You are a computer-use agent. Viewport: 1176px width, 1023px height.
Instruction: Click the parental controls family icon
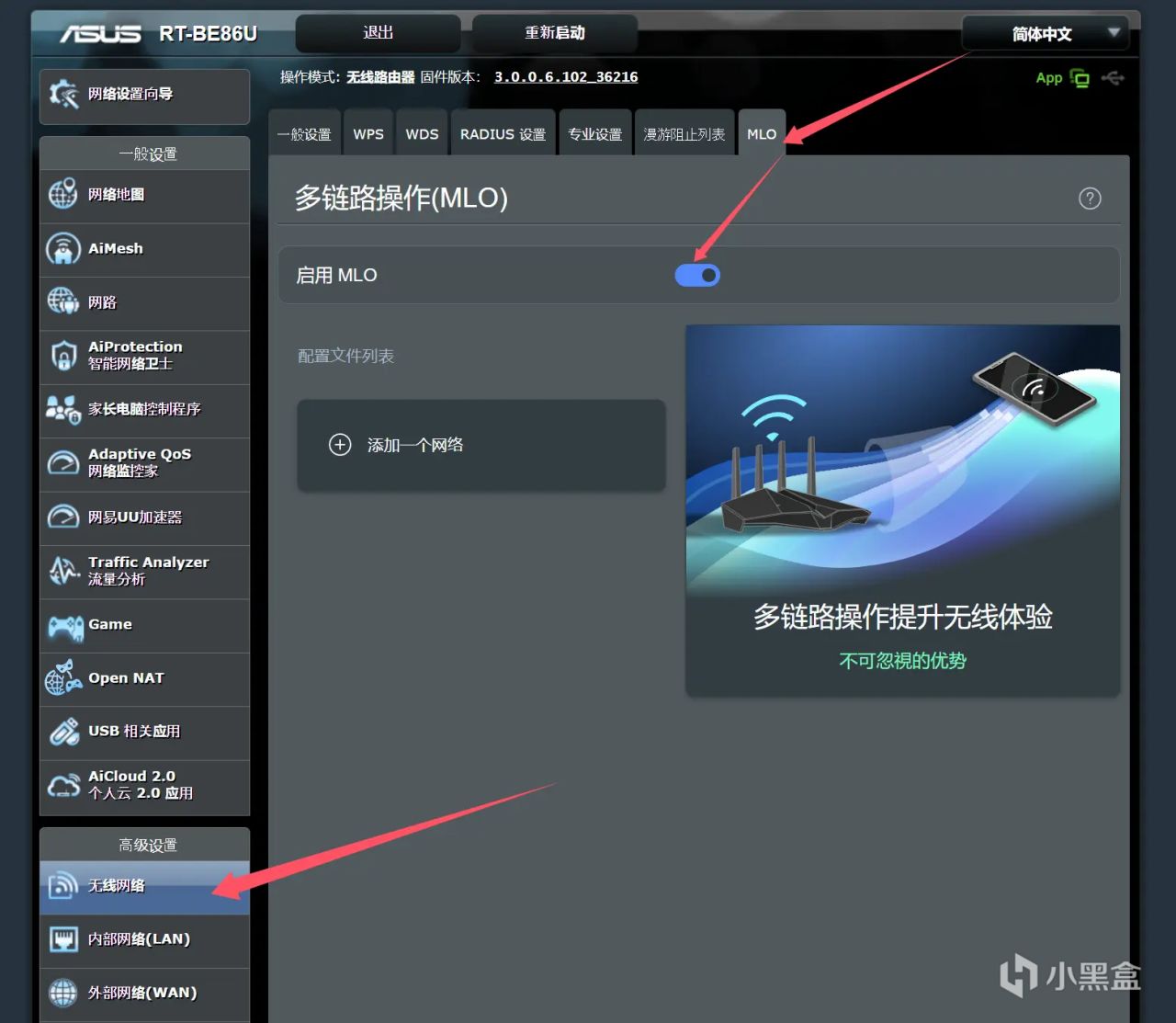click(x=62, y=409)
